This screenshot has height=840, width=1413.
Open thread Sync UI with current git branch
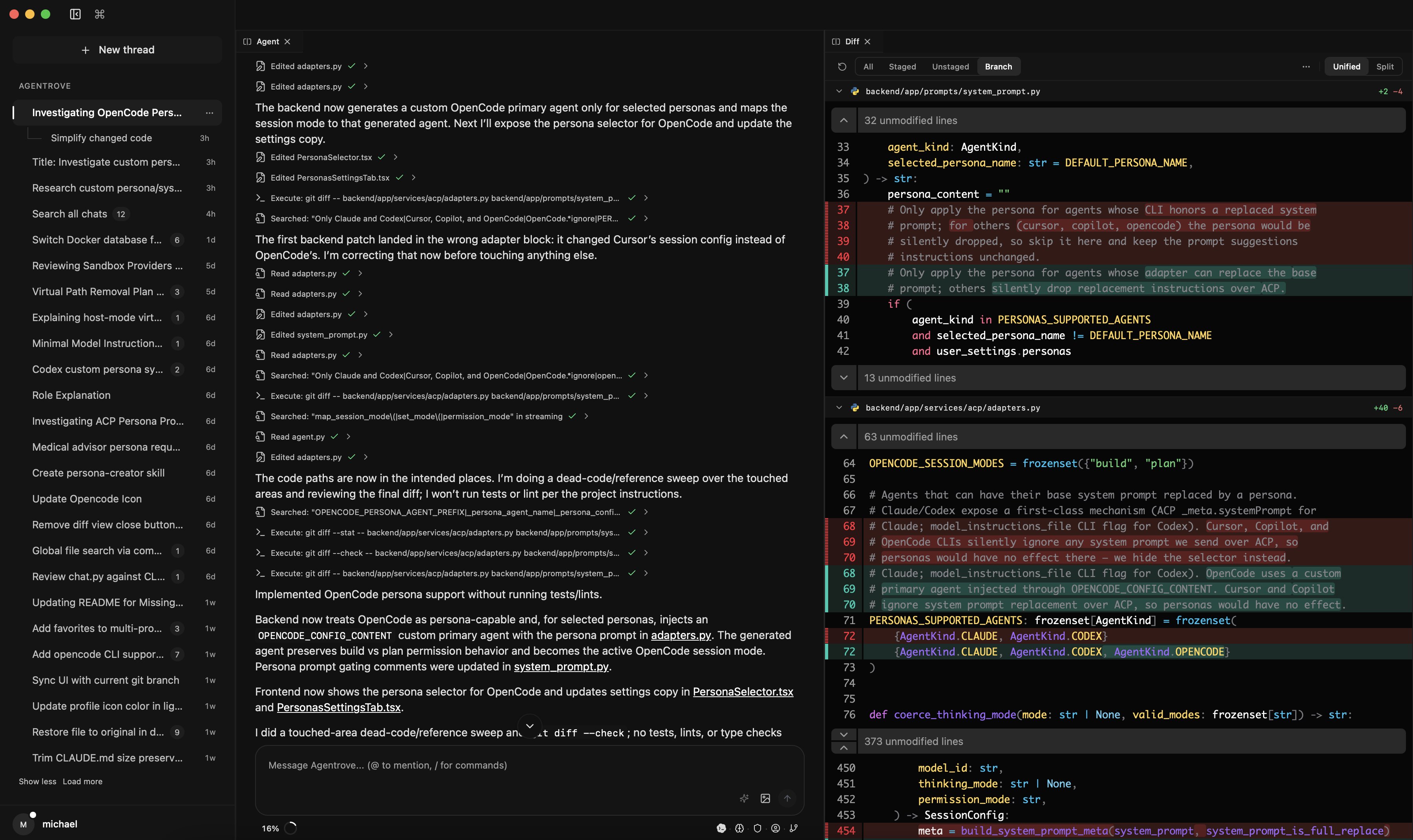click(x=117, y=680)
